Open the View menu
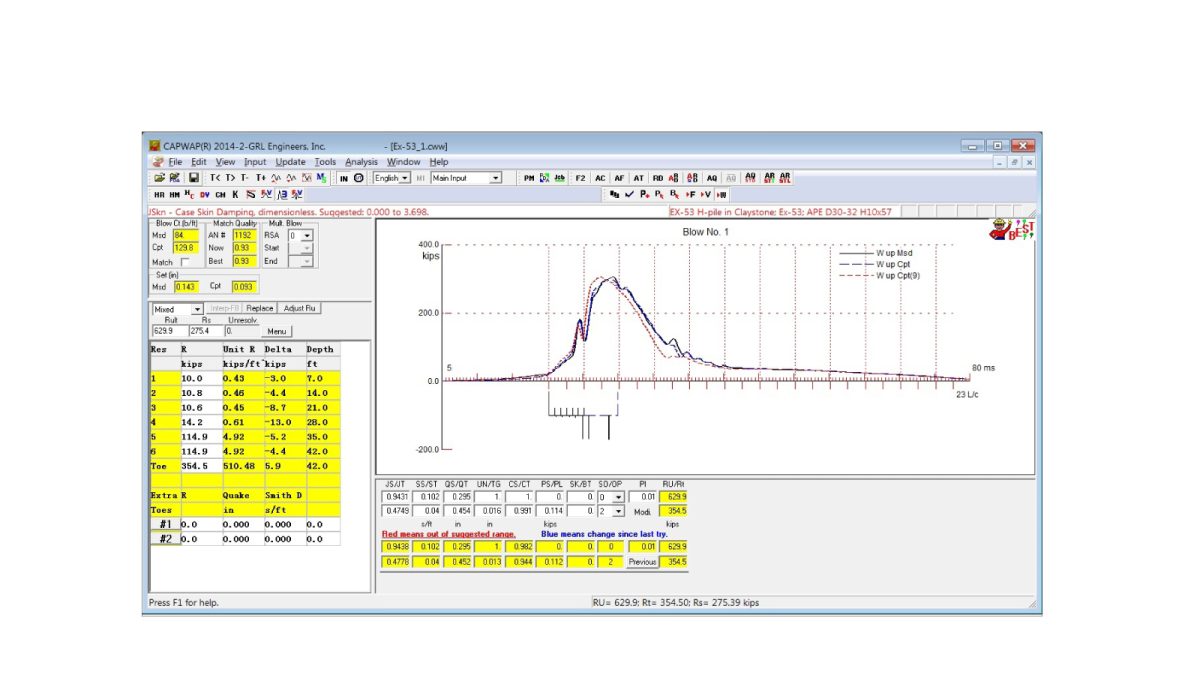The width and height of the screenshot is (1200, 675). click(x=225, y=162)
